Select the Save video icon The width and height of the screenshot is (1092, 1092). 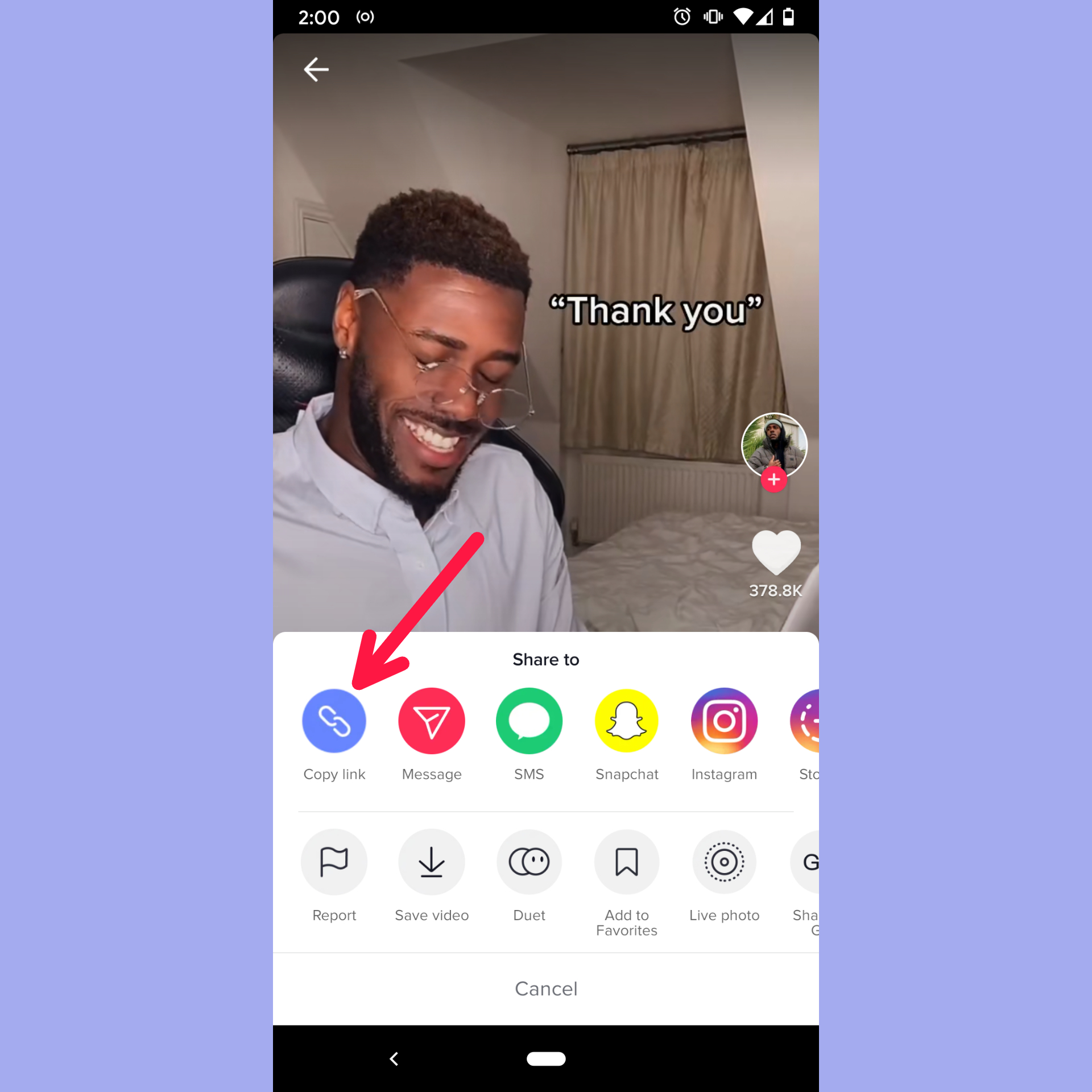click(x=431, y=862)
